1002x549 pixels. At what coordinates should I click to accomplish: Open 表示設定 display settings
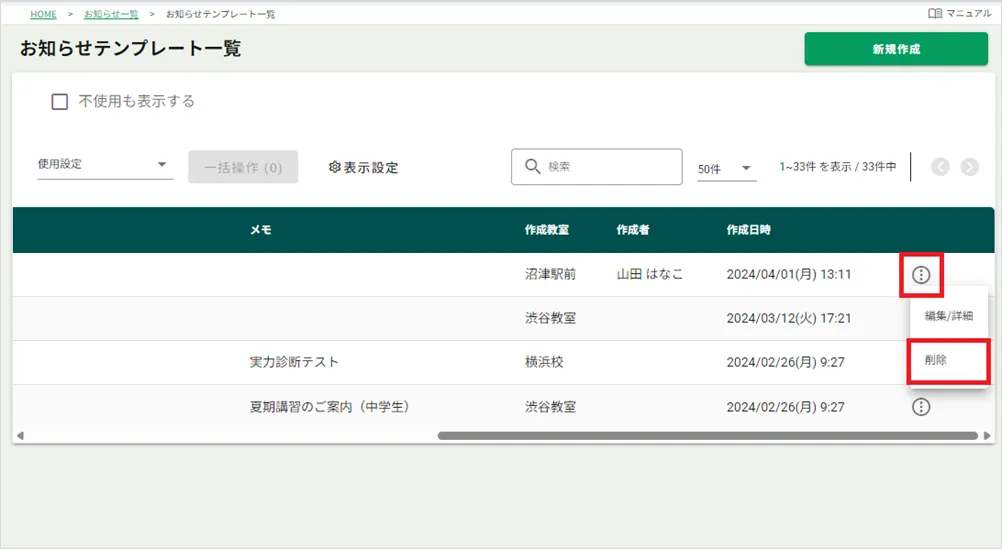click(x=364, y=167)
